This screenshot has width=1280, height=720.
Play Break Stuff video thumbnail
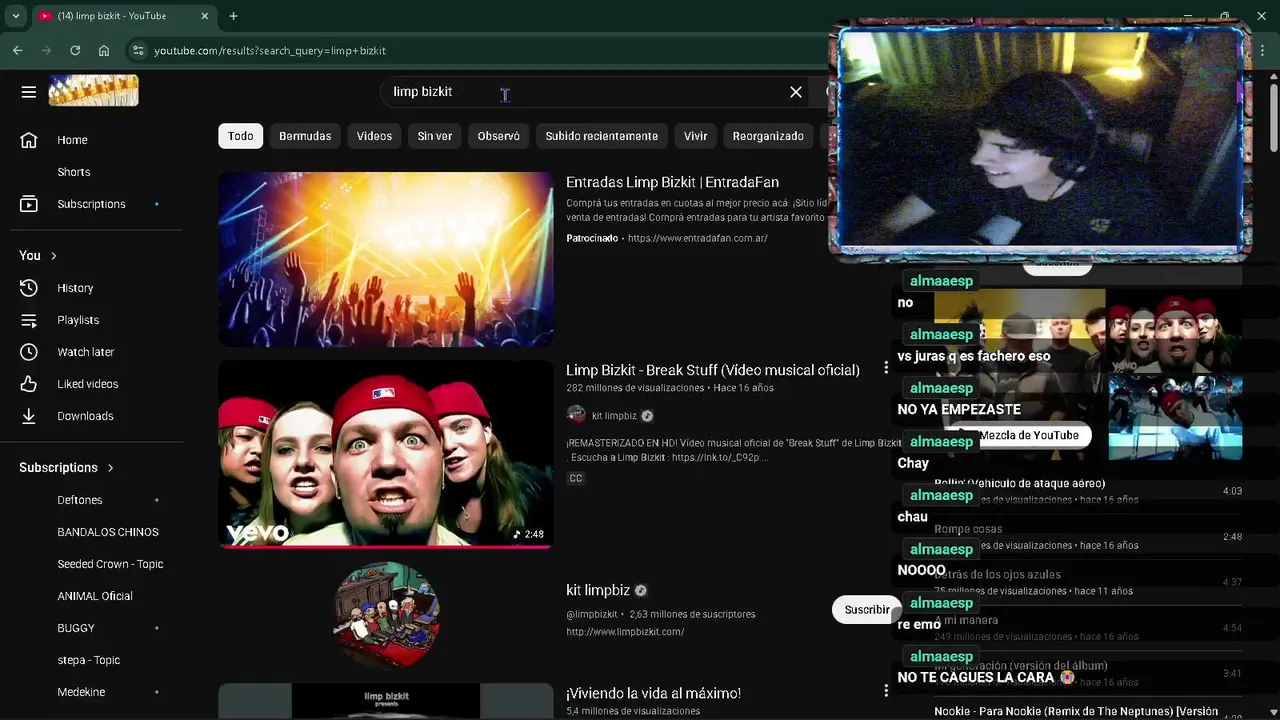click(x=386, y=454)
